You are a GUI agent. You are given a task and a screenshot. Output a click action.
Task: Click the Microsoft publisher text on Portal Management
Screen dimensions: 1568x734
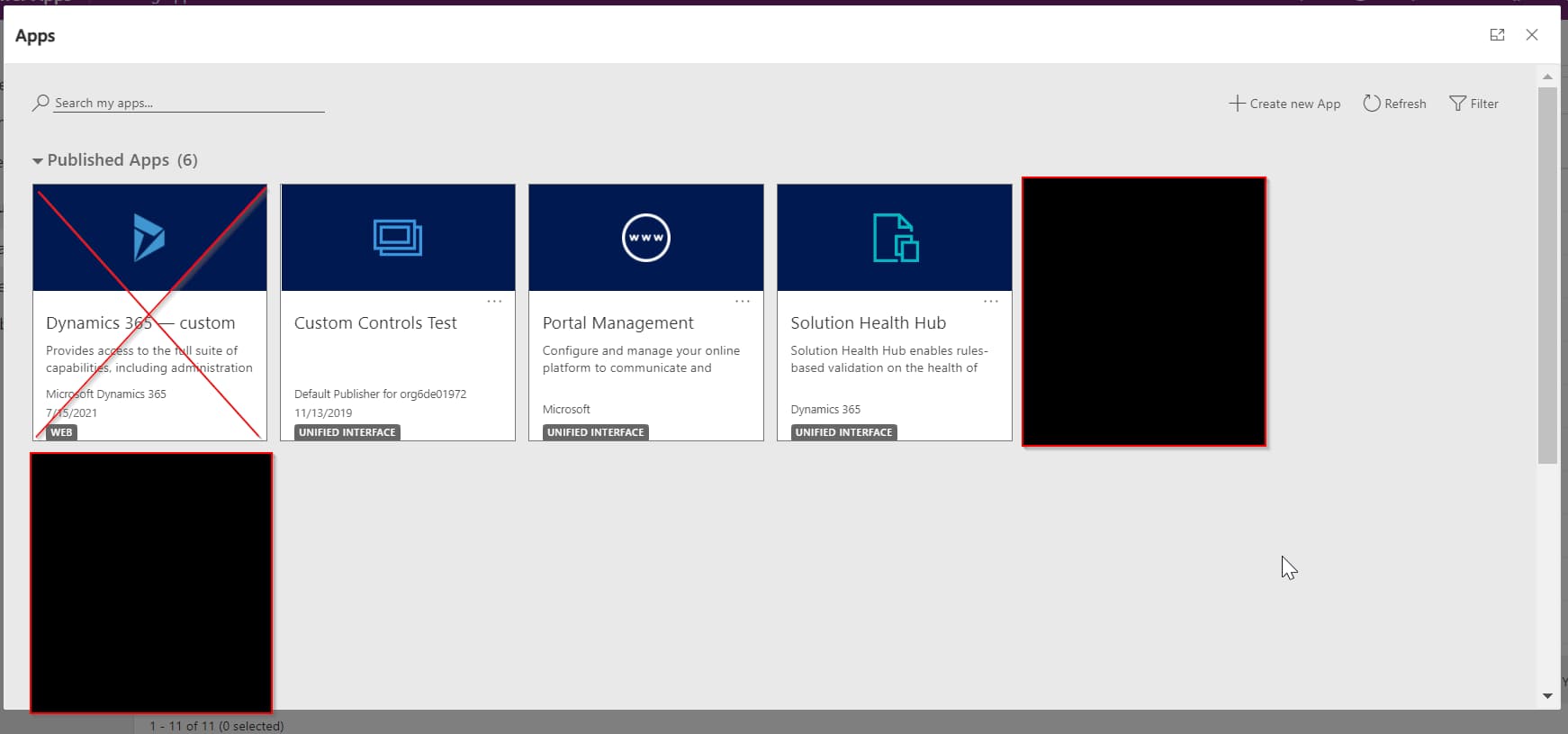(x=566, y=409)
